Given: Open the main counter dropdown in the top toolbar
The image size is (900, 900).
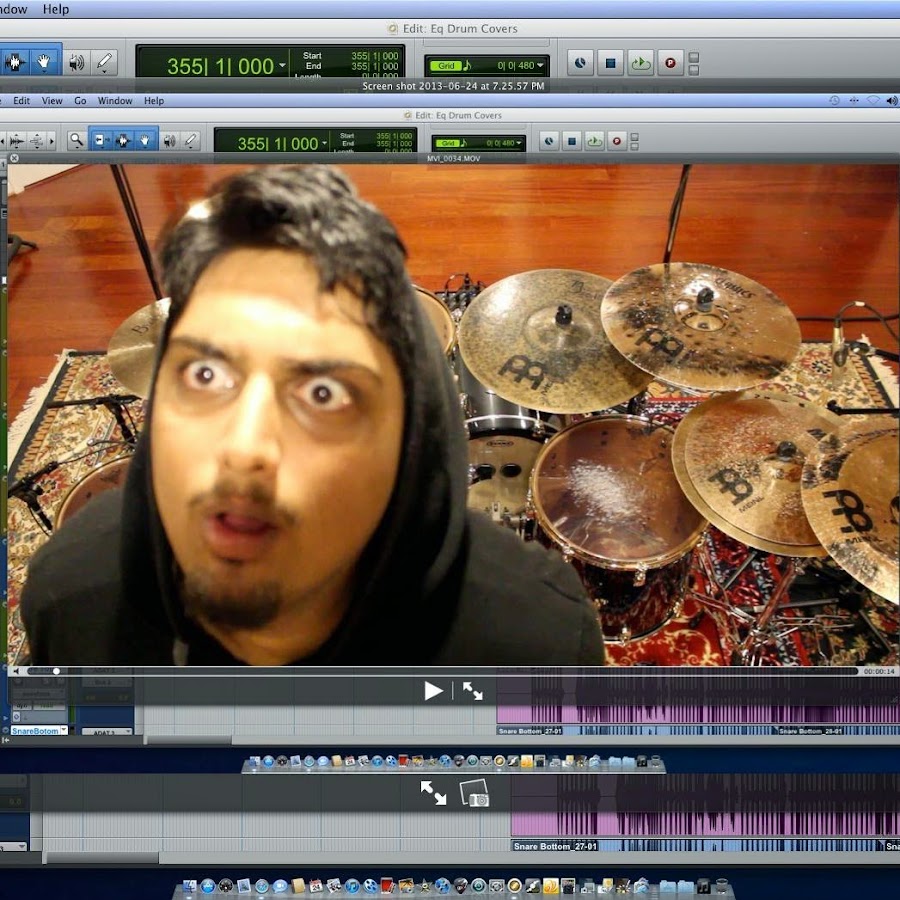Looking at the screenshot, I should pos(282,66).
